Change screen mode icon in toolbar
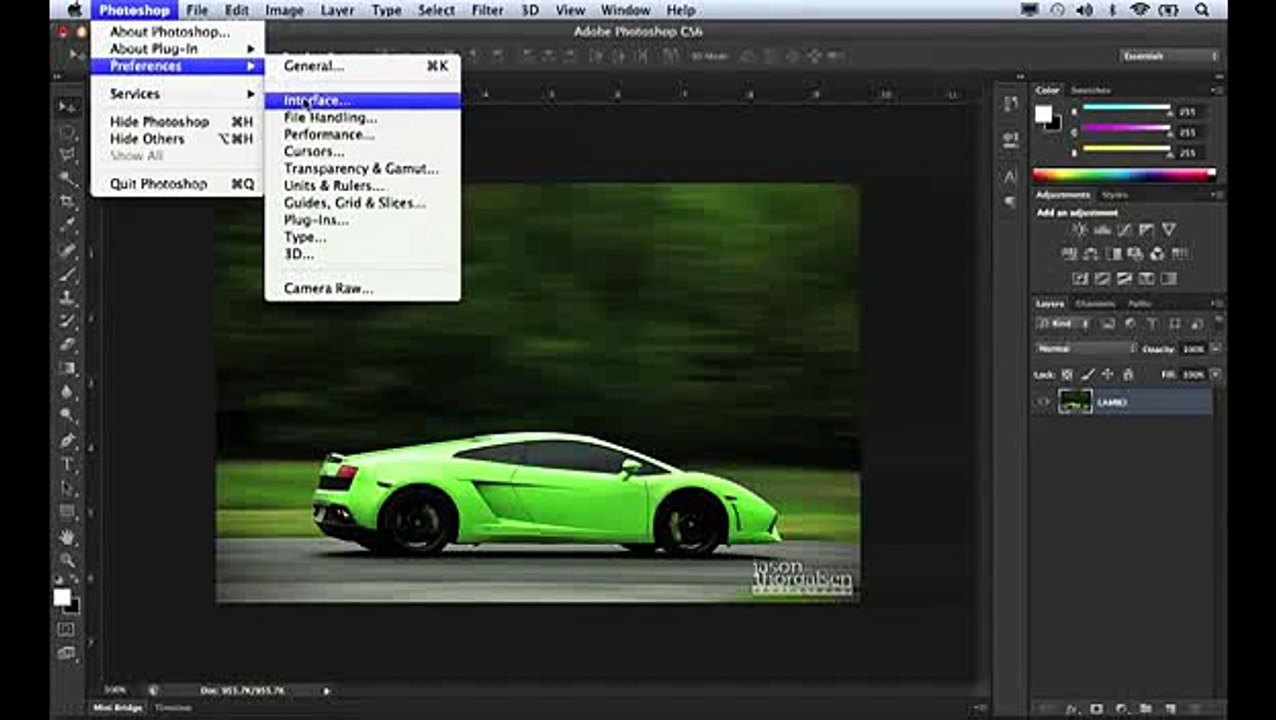This screenshot has height=720, width=1276. pyautogui.click(x=66, y=653)
